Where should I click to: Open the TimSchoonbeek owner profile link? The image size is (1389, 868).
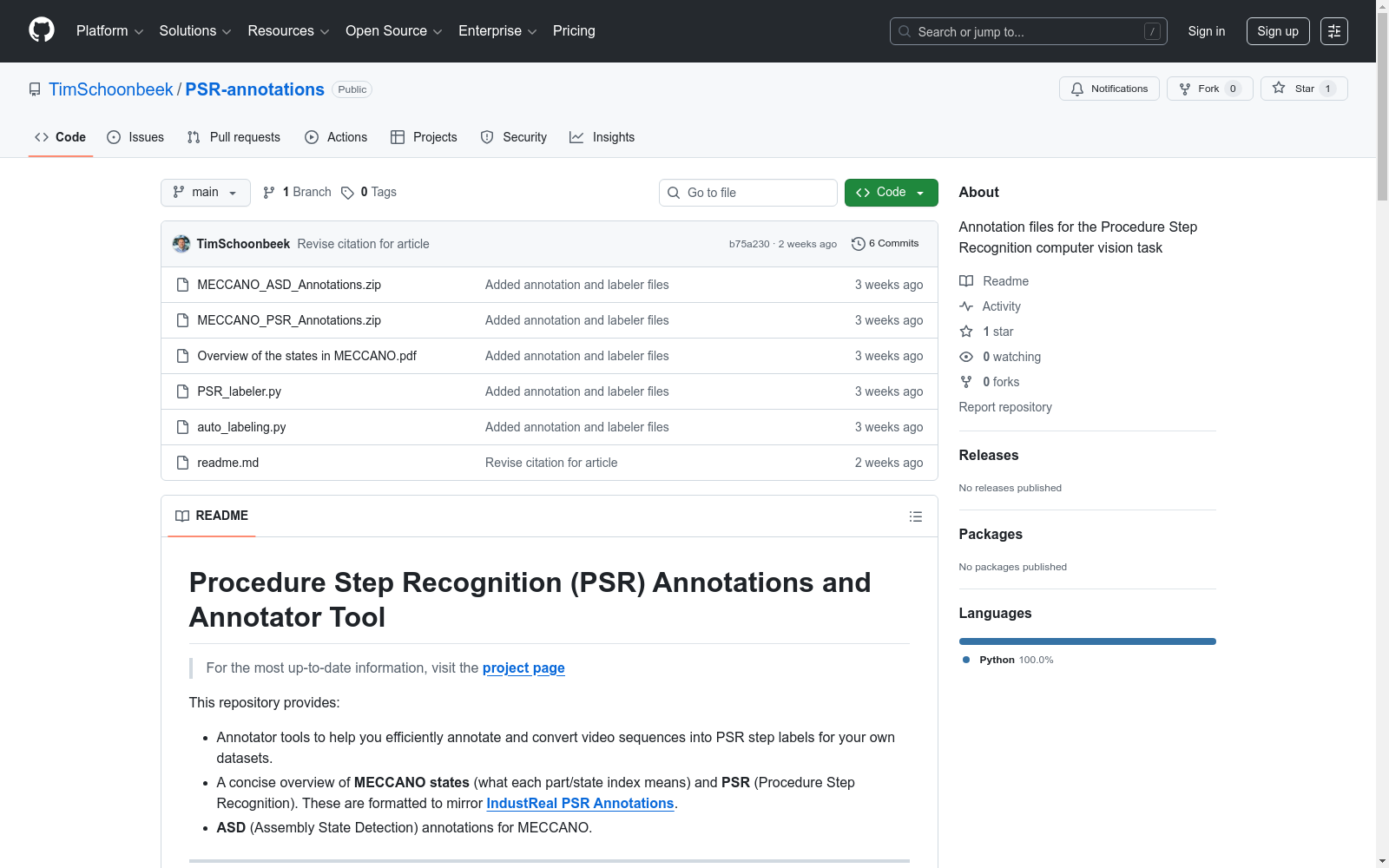[111, 89]
